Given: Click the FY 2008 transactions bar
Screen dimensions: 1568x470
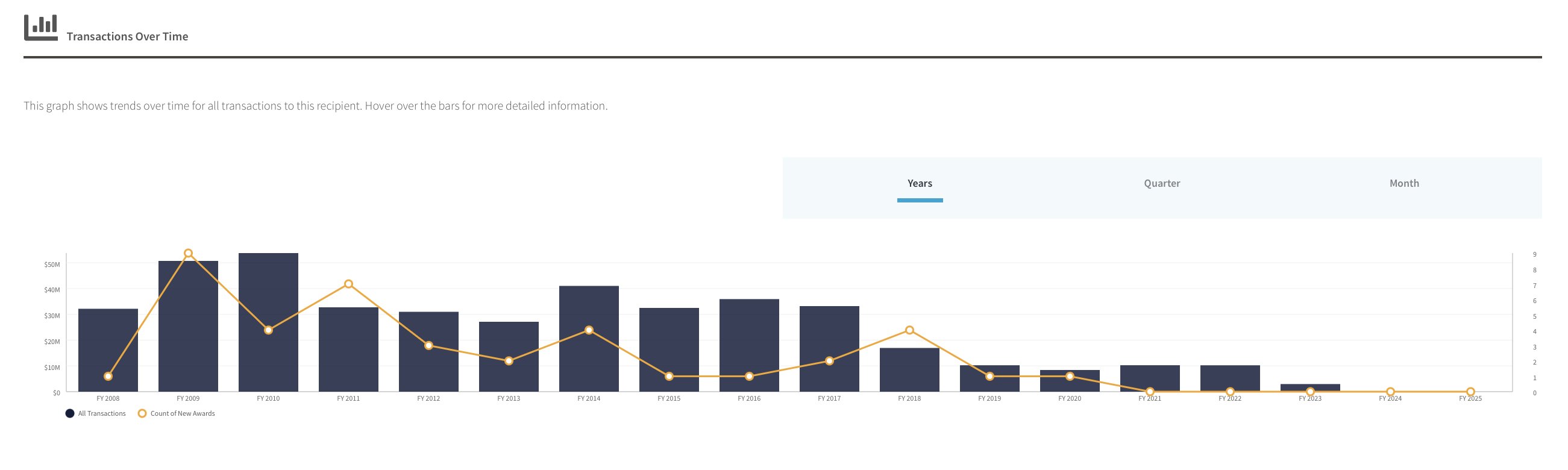Looking at the screenshot, I should click(108, 350).
